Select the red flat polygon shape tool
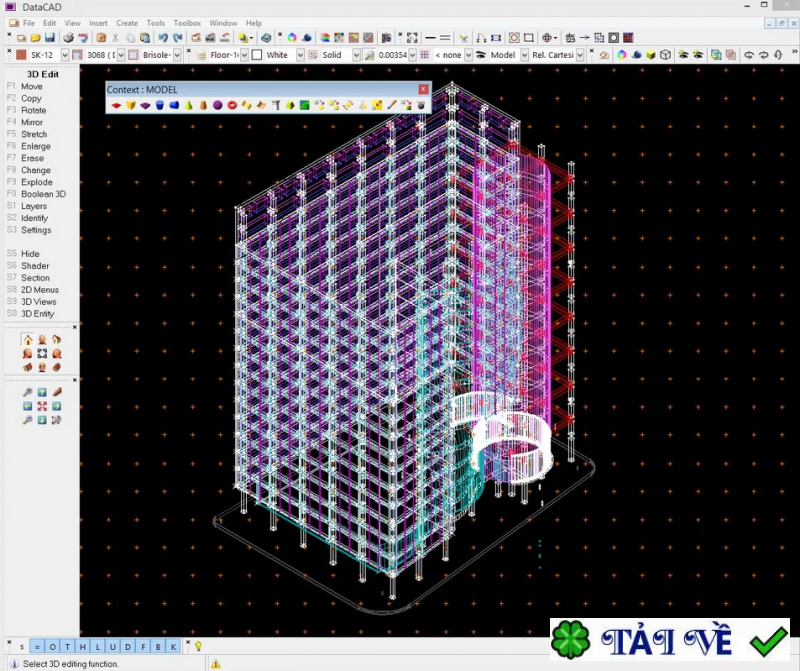Viewport: 800px width, 671px height. pyautogui.click(x=116, y=105)
